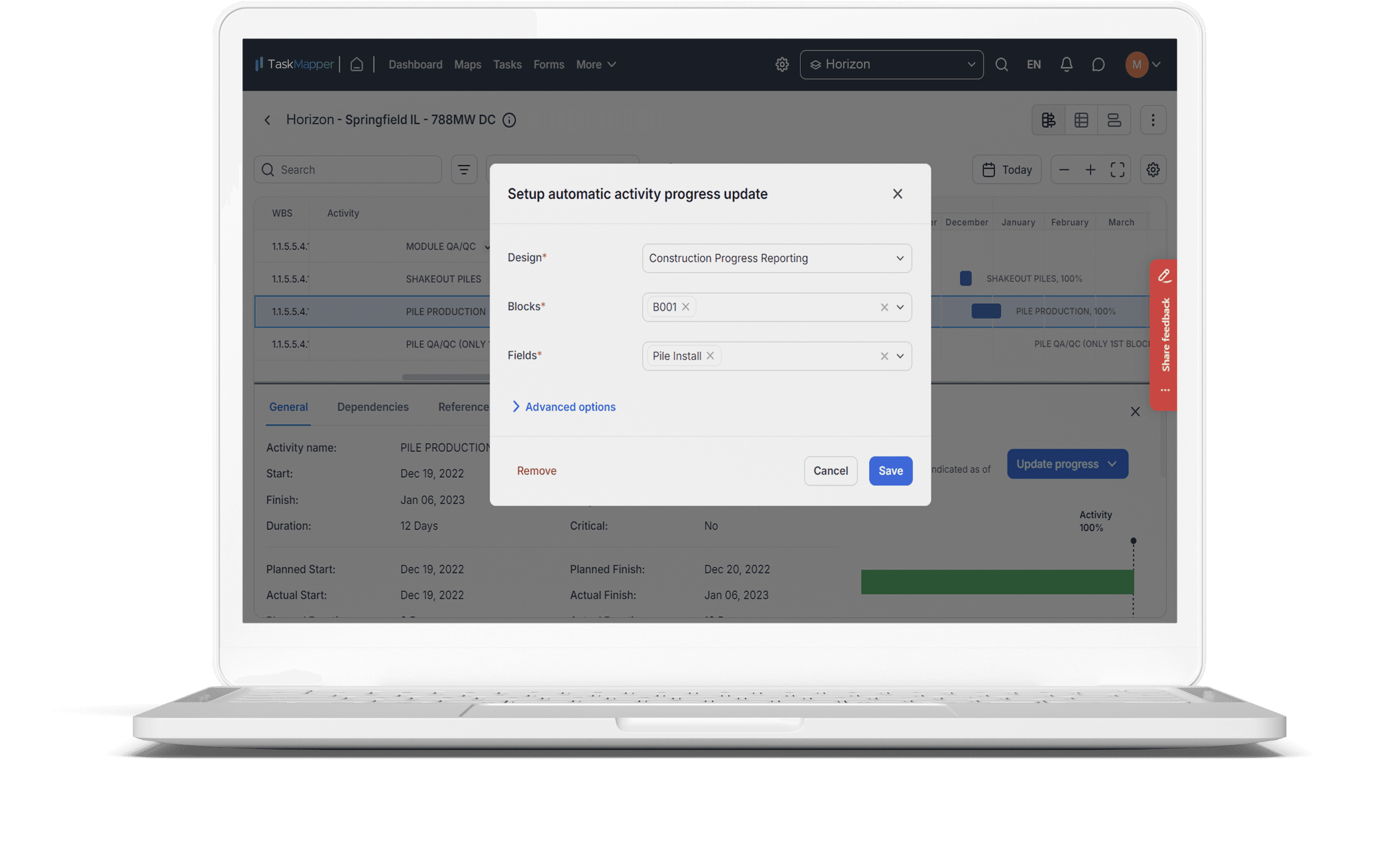The image size is (1400, 853).
Task: Clear all Blocks selections
Action: pyautogui.click(x=884, y=307)
